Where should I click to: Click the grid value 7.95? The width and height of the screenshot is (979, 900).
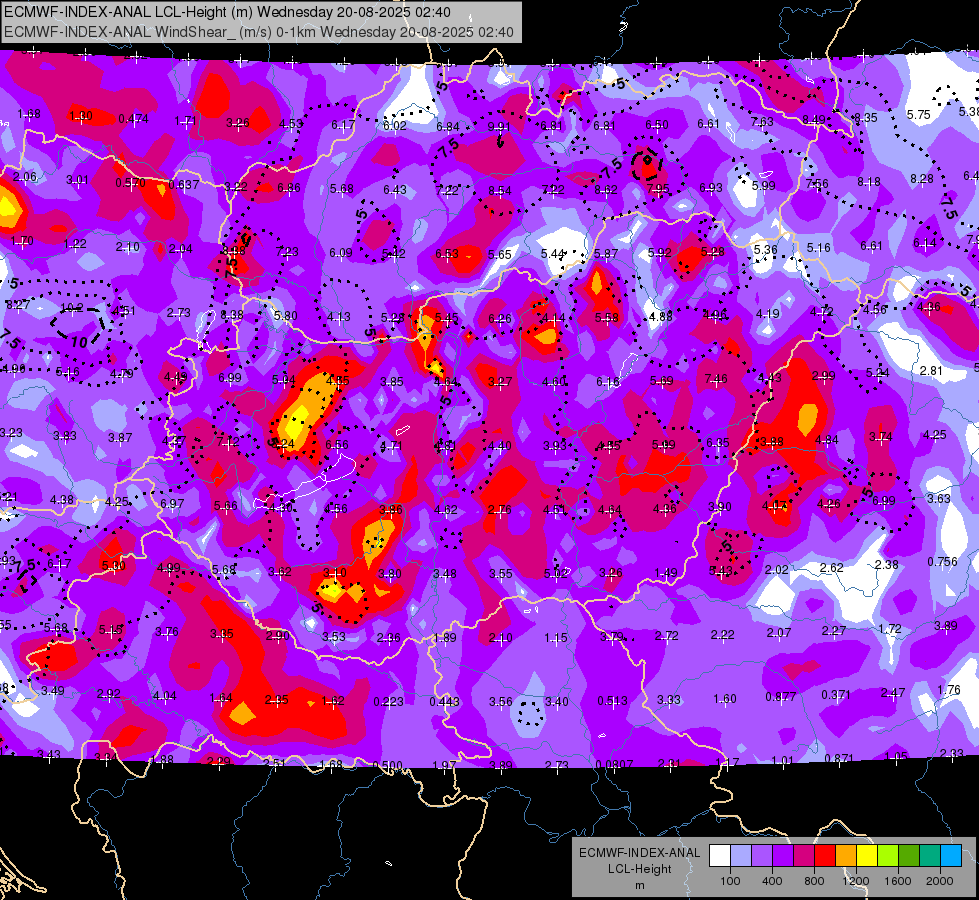pyautogui.click(x=658, y=189)
